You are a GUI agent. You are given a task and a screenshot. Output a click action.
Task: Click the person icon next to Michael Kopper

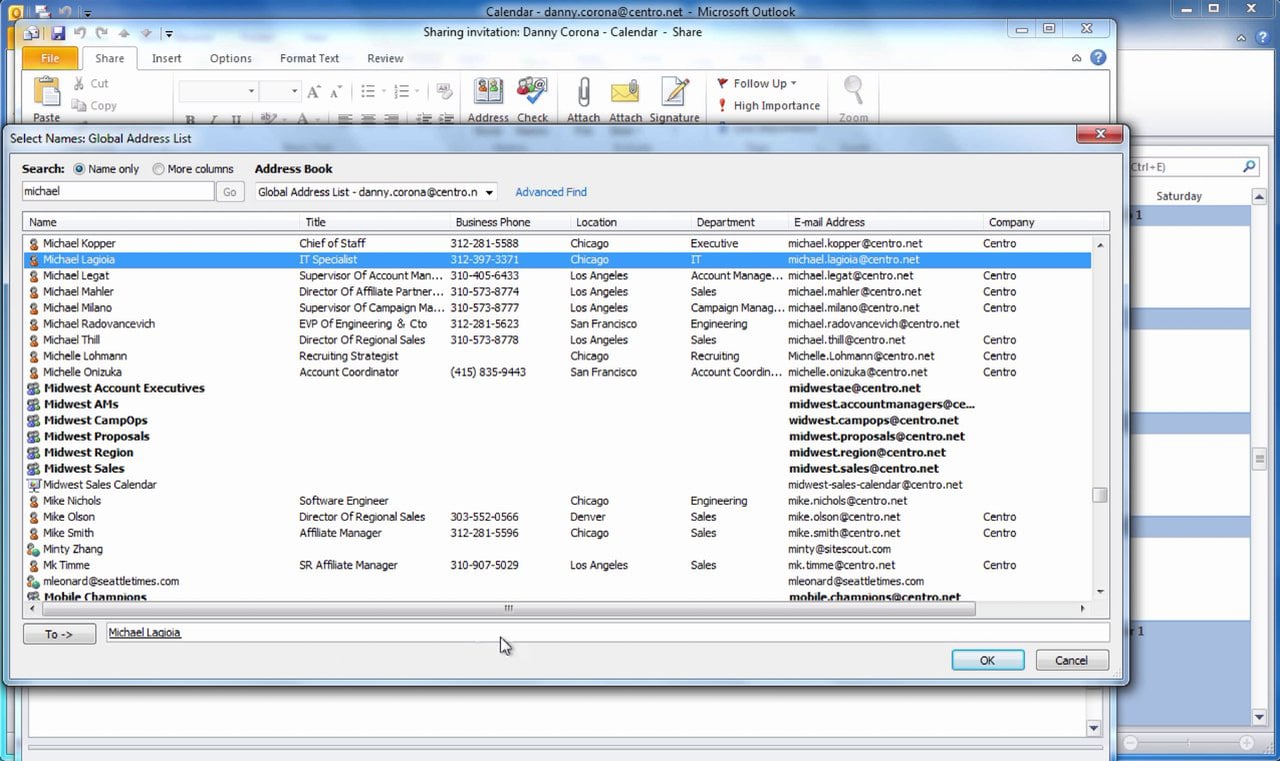(34, 244)
